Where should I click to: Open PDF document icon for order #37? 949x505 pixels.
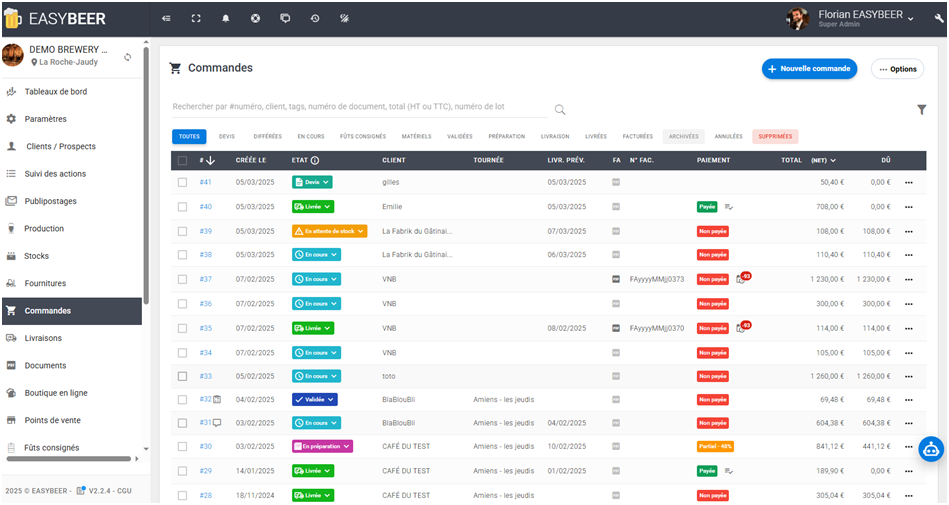point(616,279)
